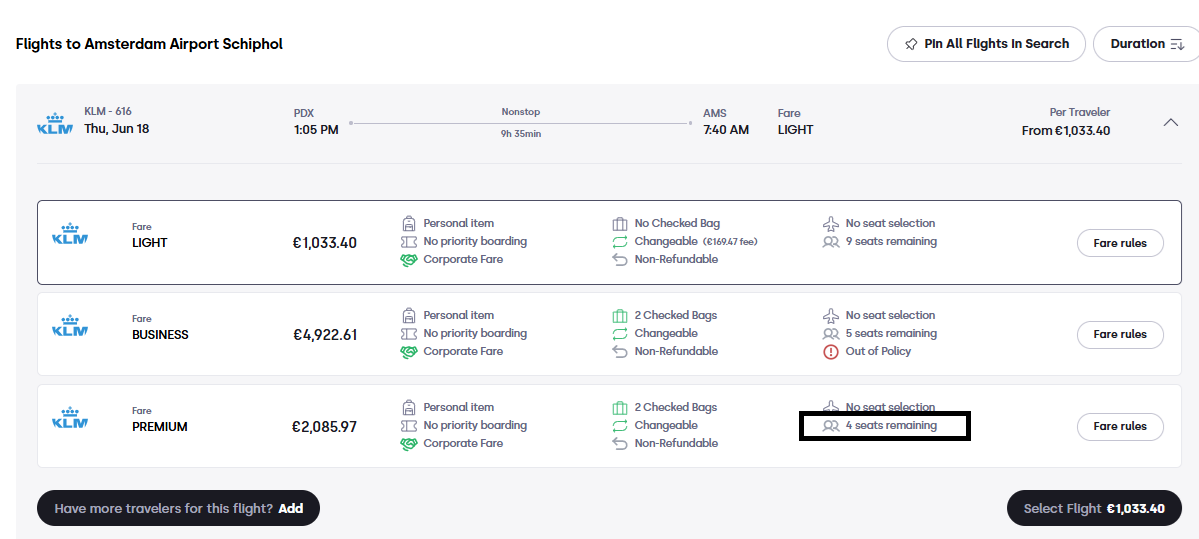Click the Personal item backpack icon in PREMIUM row
The width and height of the screenshot is (1199, 539).
[409, 407]
